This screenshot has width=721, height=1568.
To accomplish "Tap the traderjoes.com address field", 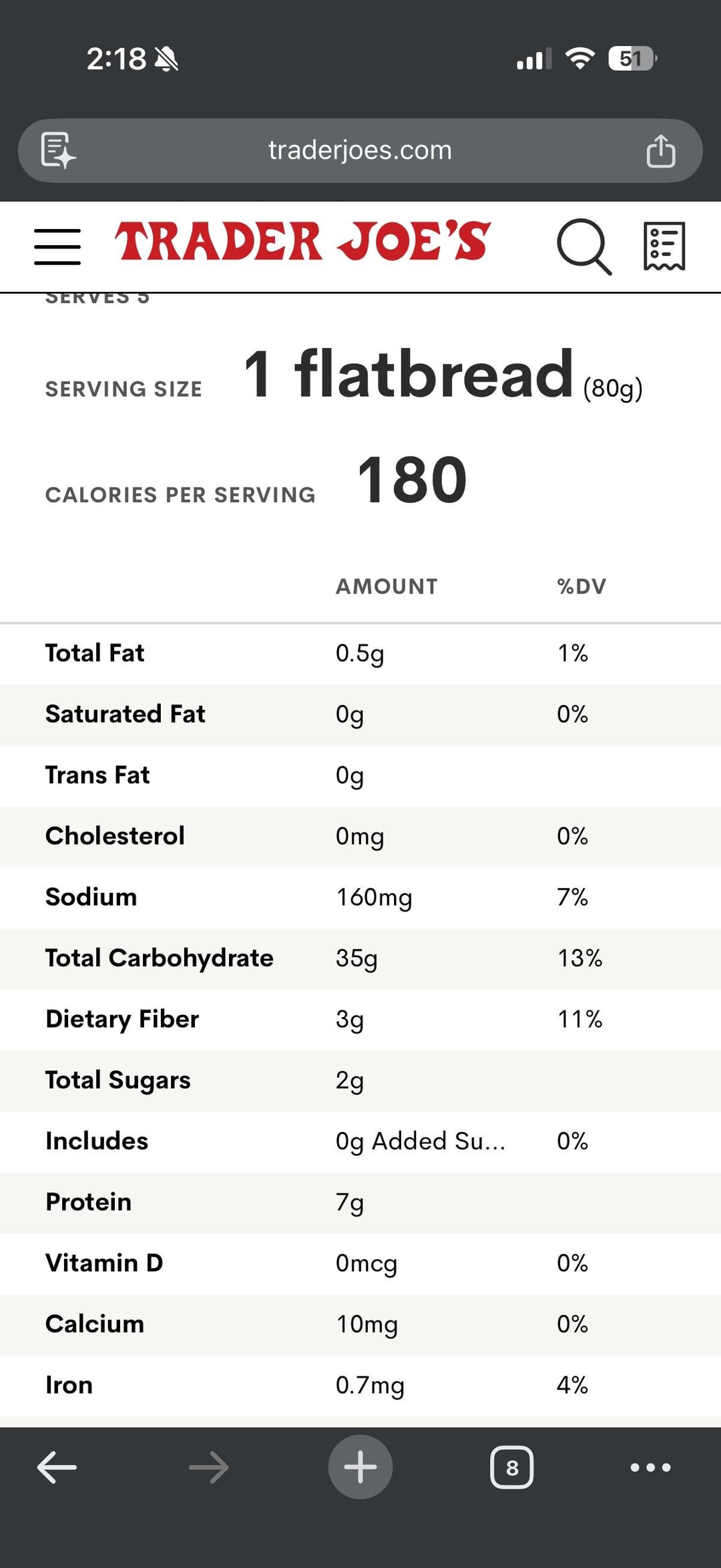I will click(360, 150).
